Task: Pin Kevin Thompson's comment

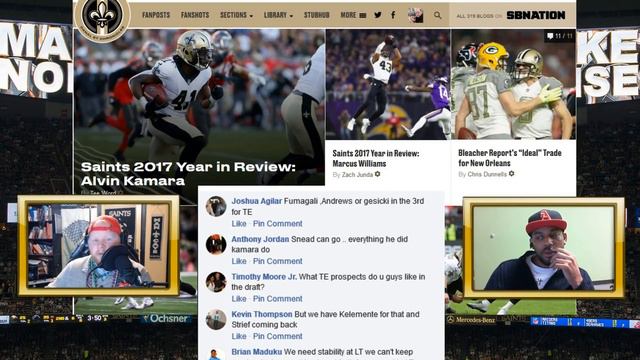Action: (278, 336)
